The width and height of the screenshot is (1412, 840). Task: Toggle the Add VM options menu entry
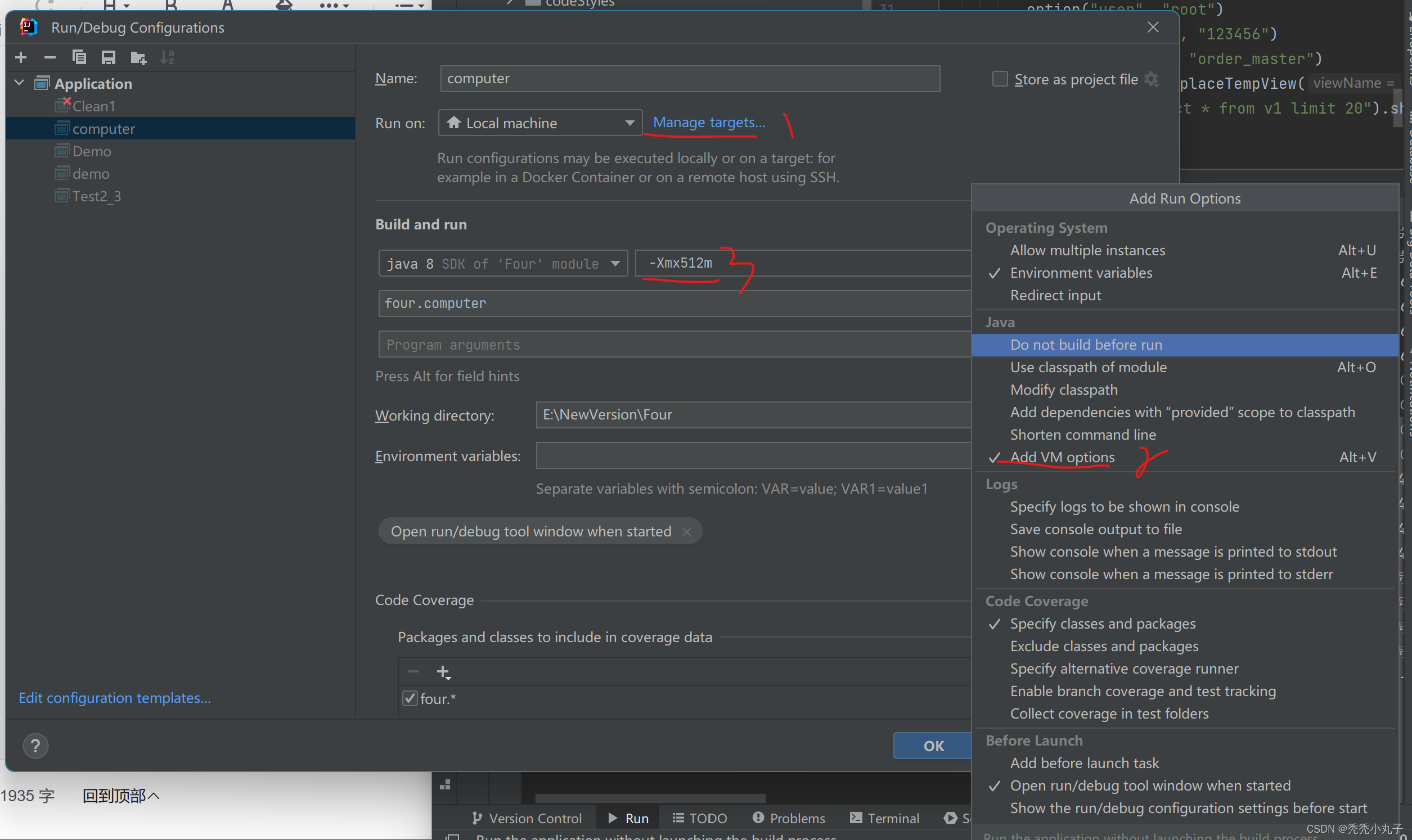pos(1062,457)
